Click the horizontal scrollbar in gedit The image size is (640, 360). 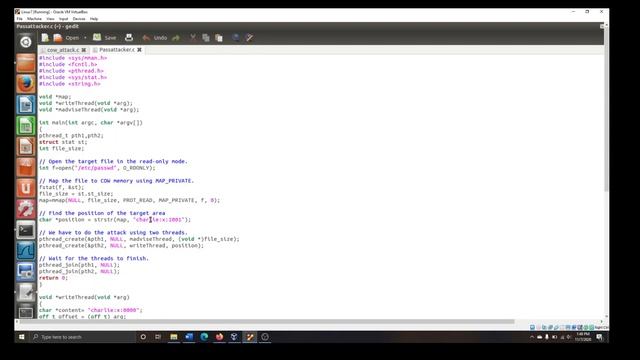pos(267,322)
